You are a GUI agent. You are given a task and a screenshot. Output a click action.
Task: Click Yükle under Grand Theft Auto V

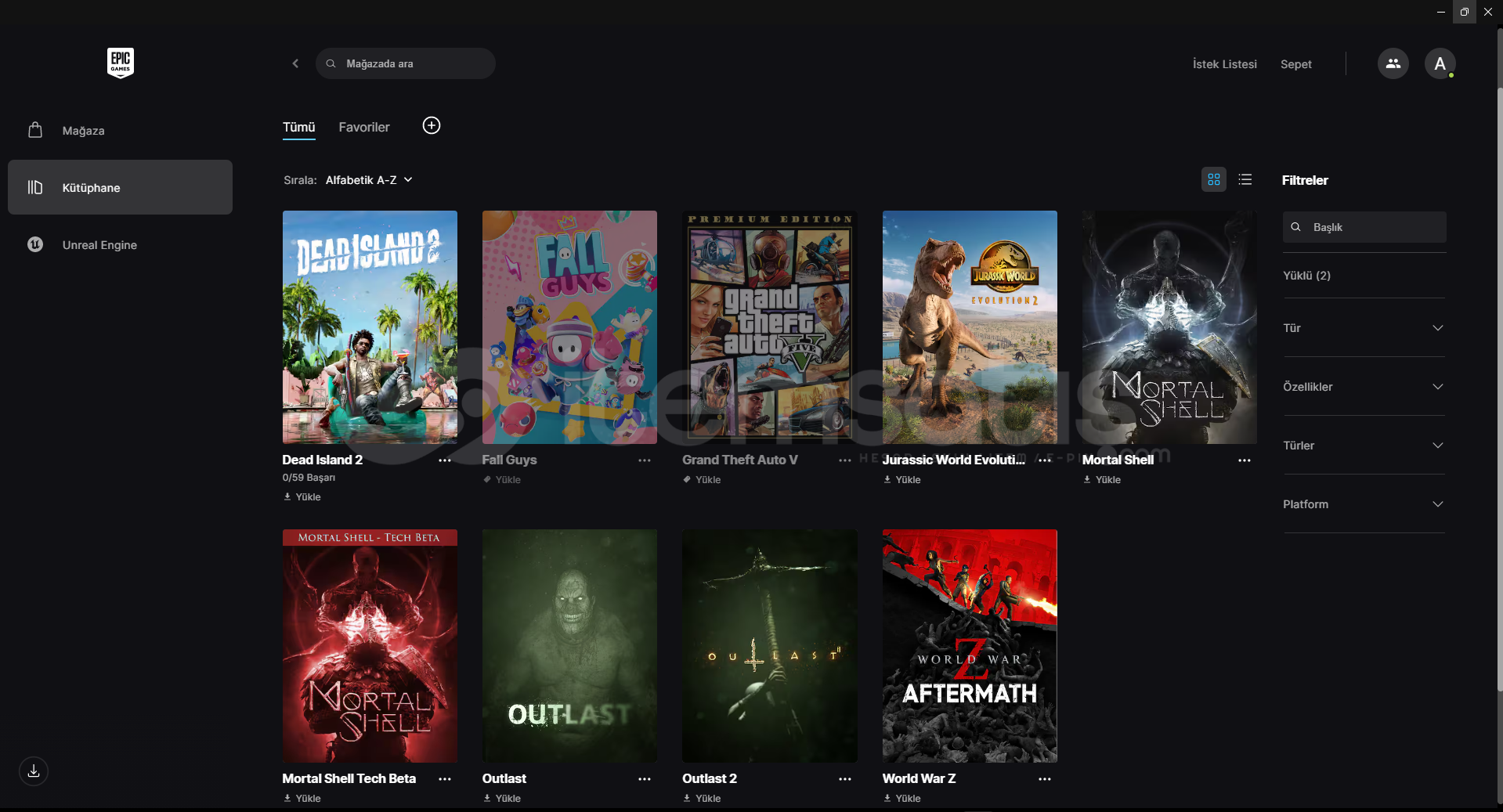702,480
